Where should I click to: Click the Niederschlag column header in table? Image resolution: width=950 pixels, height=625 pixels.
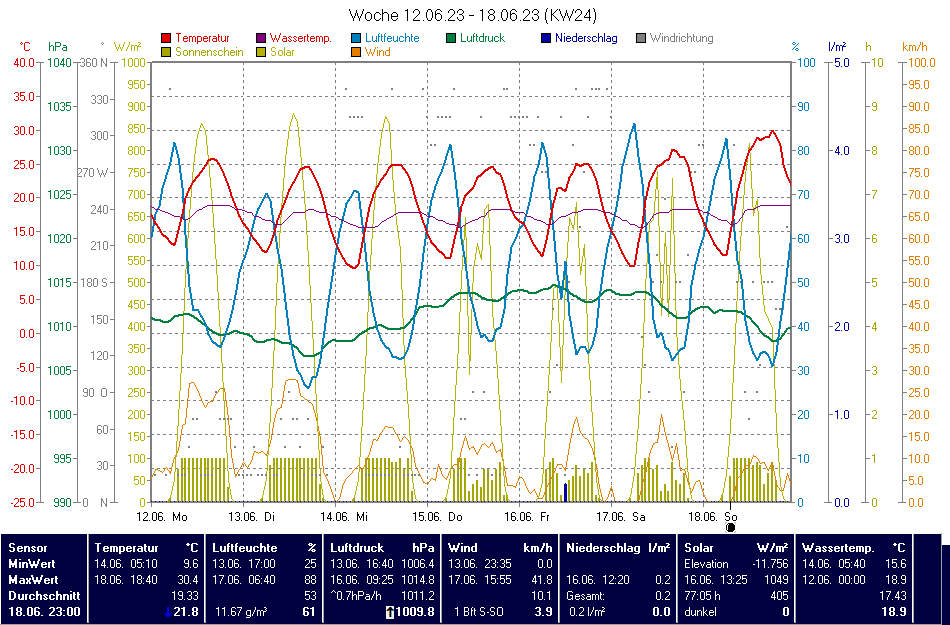pos(604,547)
